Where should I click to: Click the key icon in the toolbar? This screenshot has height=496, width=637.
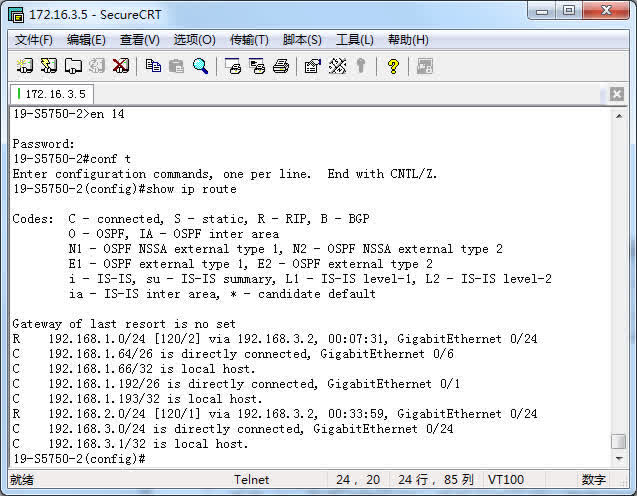(361, 66)
